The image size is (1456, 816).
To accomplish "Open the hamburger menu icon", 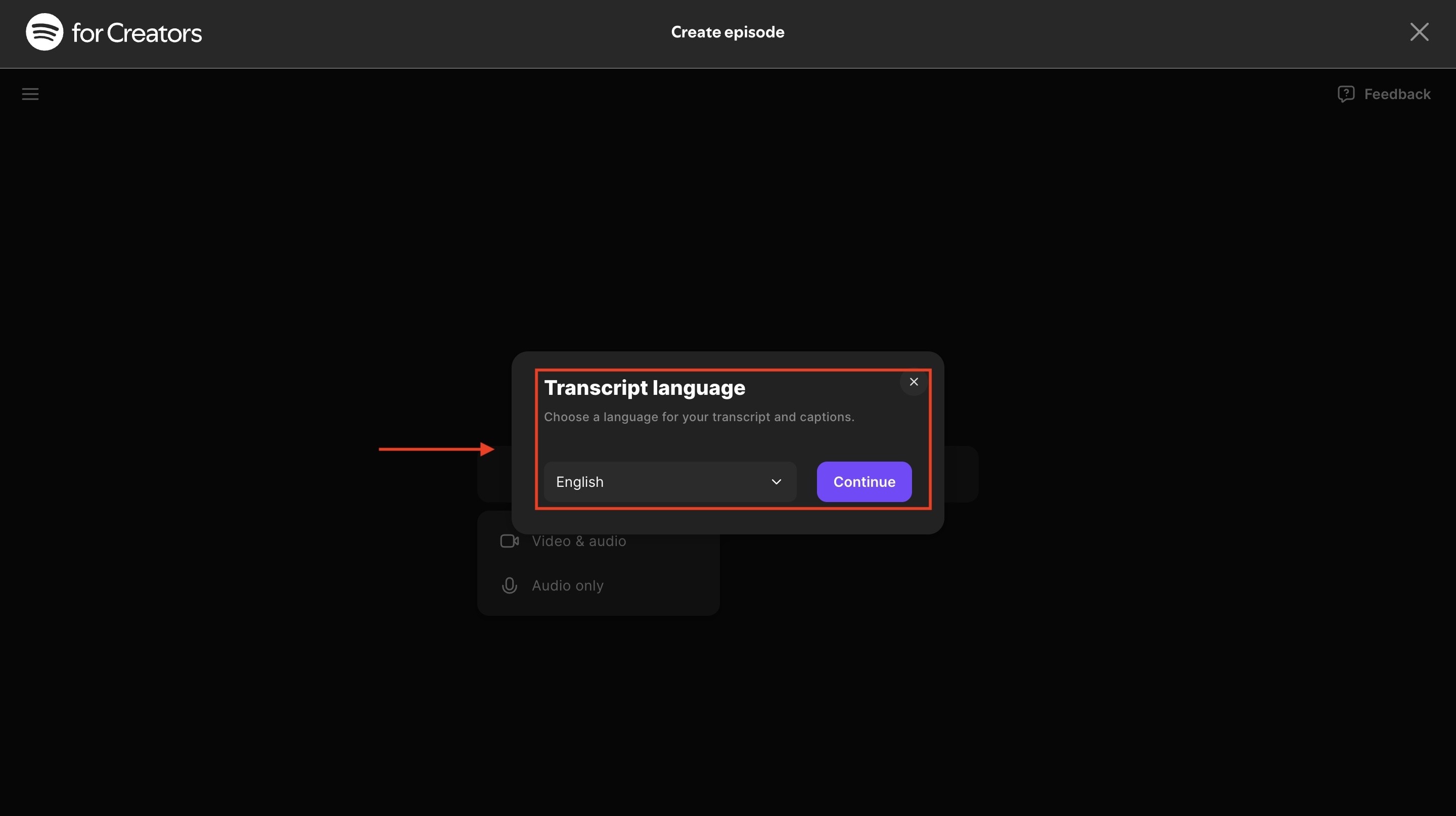I will 30,94.
